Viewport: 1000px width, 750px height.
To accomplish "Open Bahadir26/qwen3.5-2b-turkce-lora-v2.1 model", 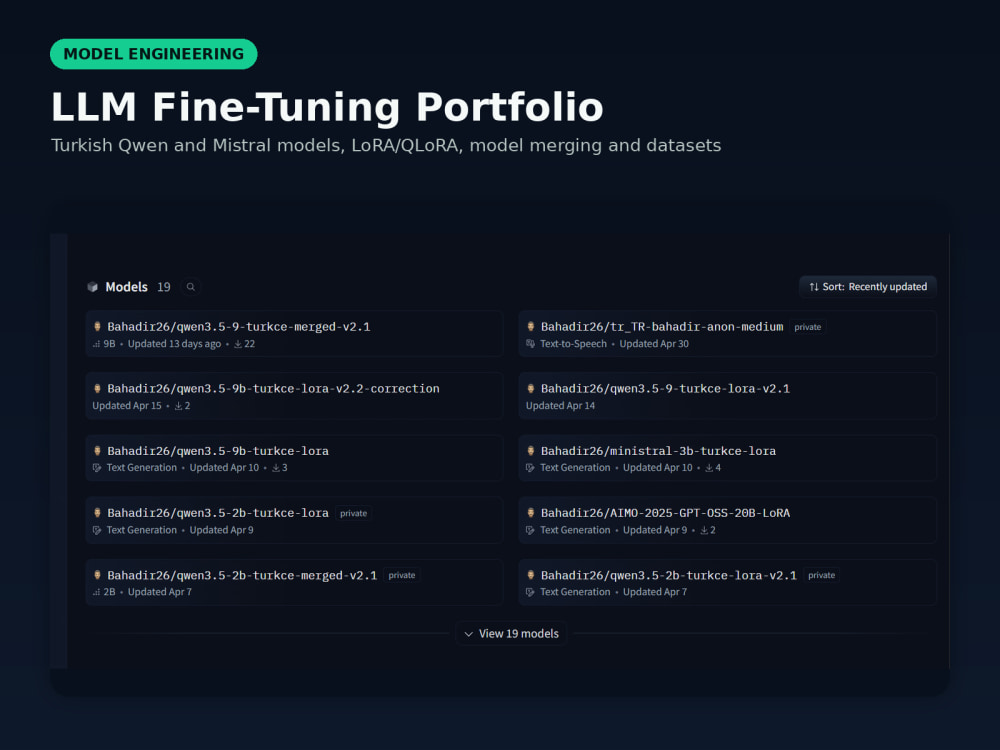I will [x=727, y=582].
